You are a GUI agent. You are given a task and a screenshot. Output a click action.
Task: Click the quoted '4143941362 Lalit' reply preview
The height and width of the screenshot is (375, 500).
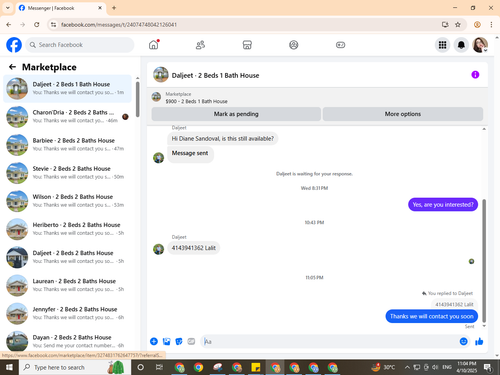coord(454,304)
